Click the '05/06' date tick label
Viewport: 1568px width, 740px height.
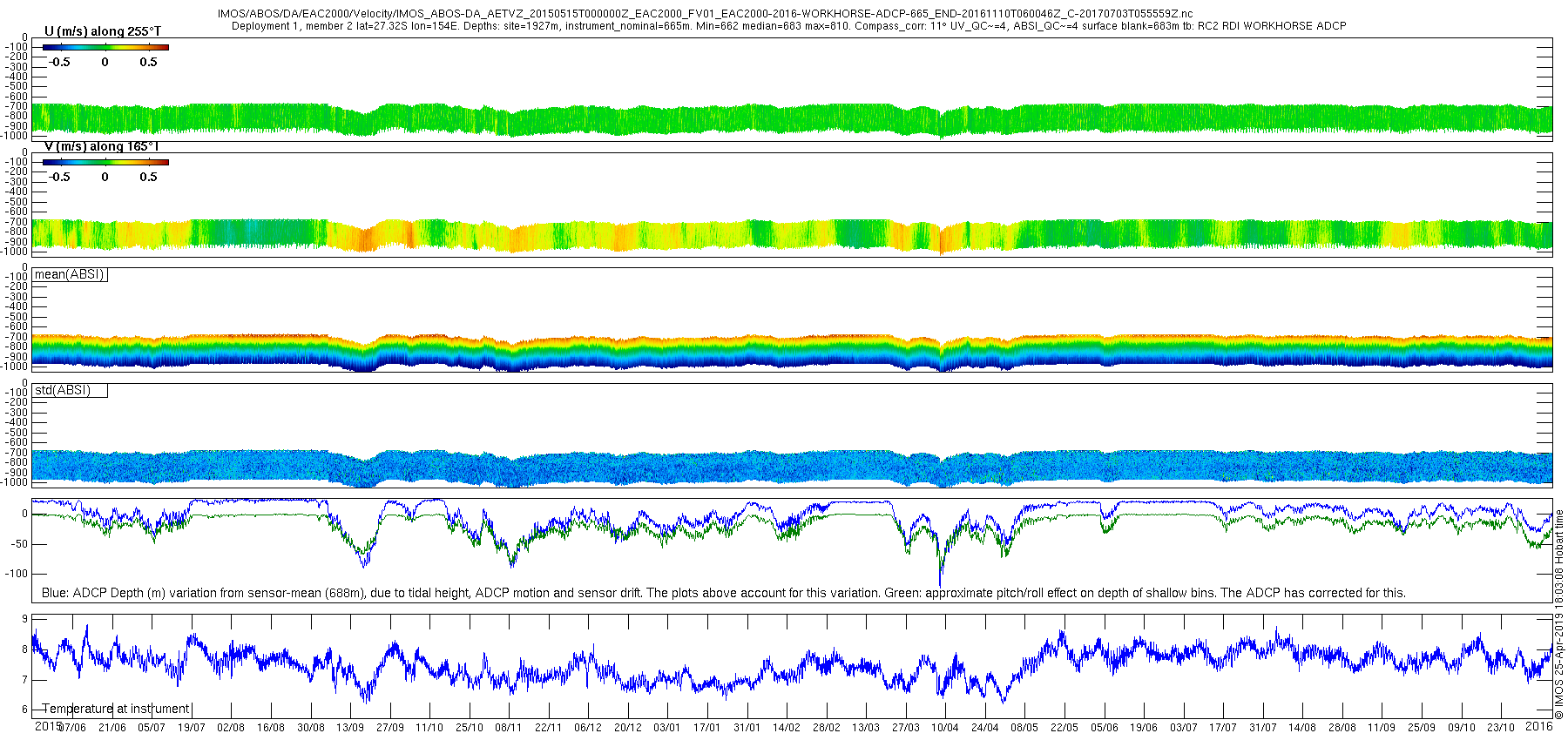[1105, 728]
